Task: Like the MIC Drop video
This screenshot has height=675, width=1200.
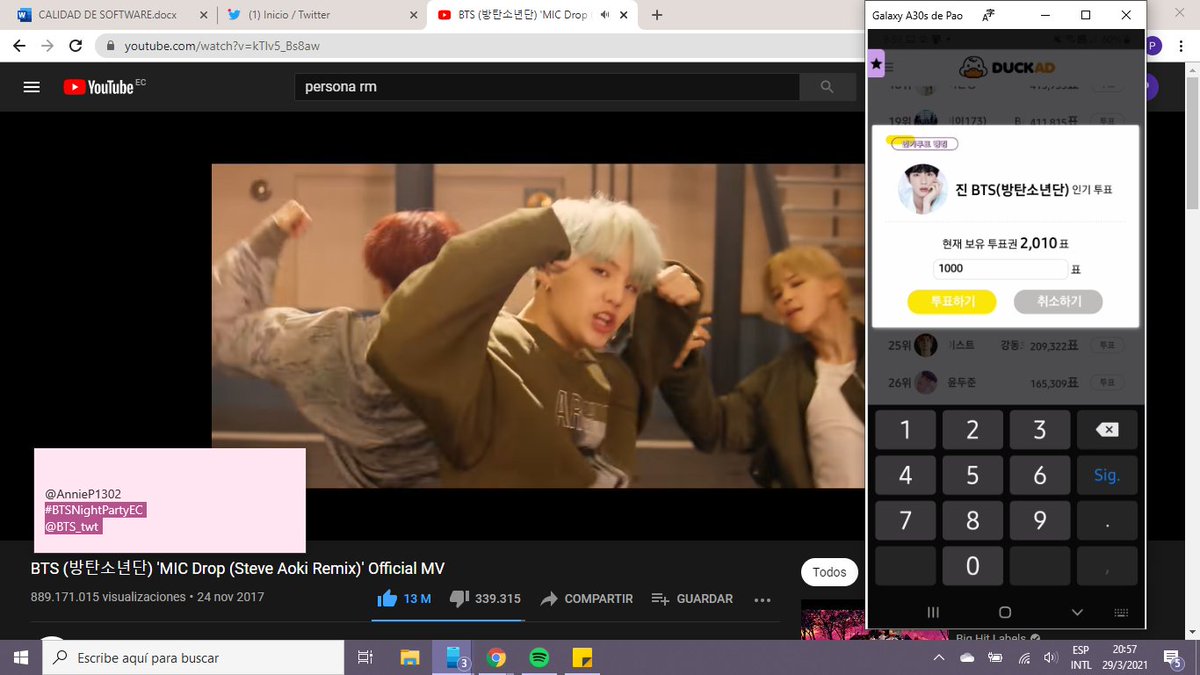Action: (x=404, y=598)
